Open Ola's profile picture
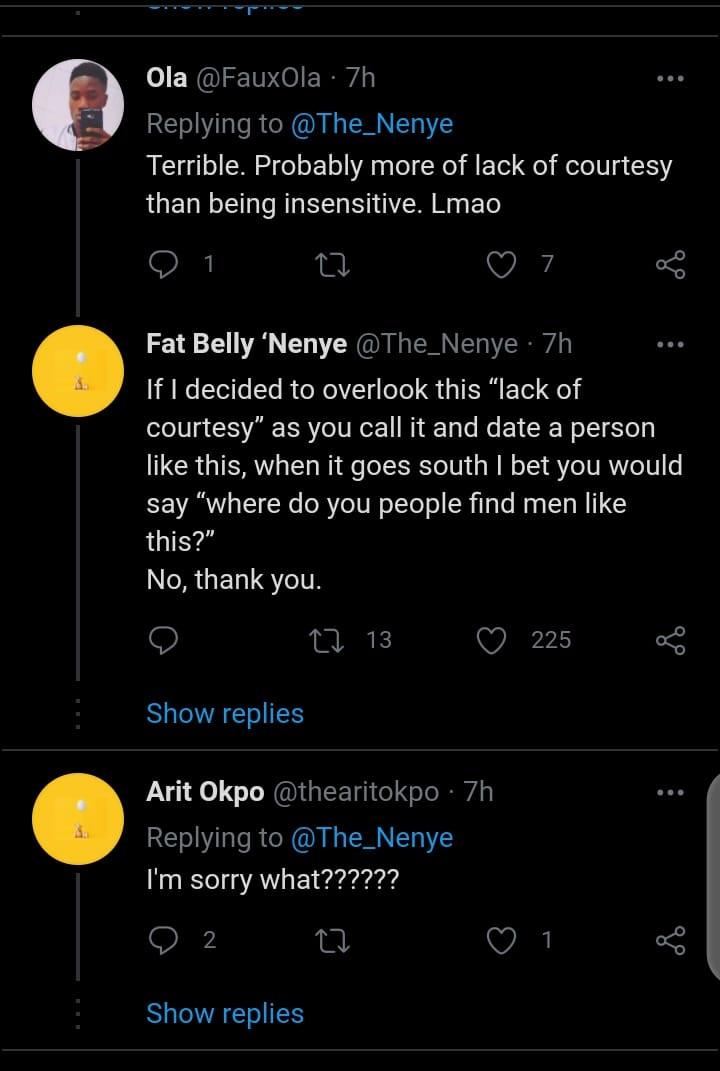Viewport: 720px width, 1071px height. click(x=78, y=104)
